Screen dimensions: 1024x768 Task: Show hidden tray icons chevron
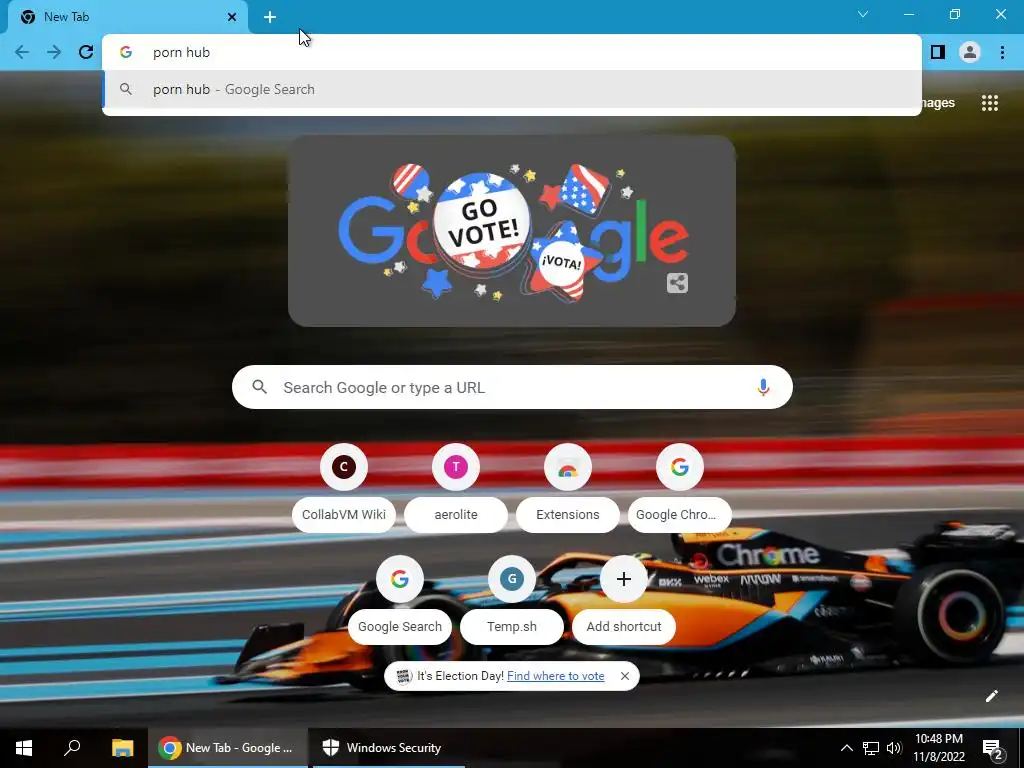point(846,748)
